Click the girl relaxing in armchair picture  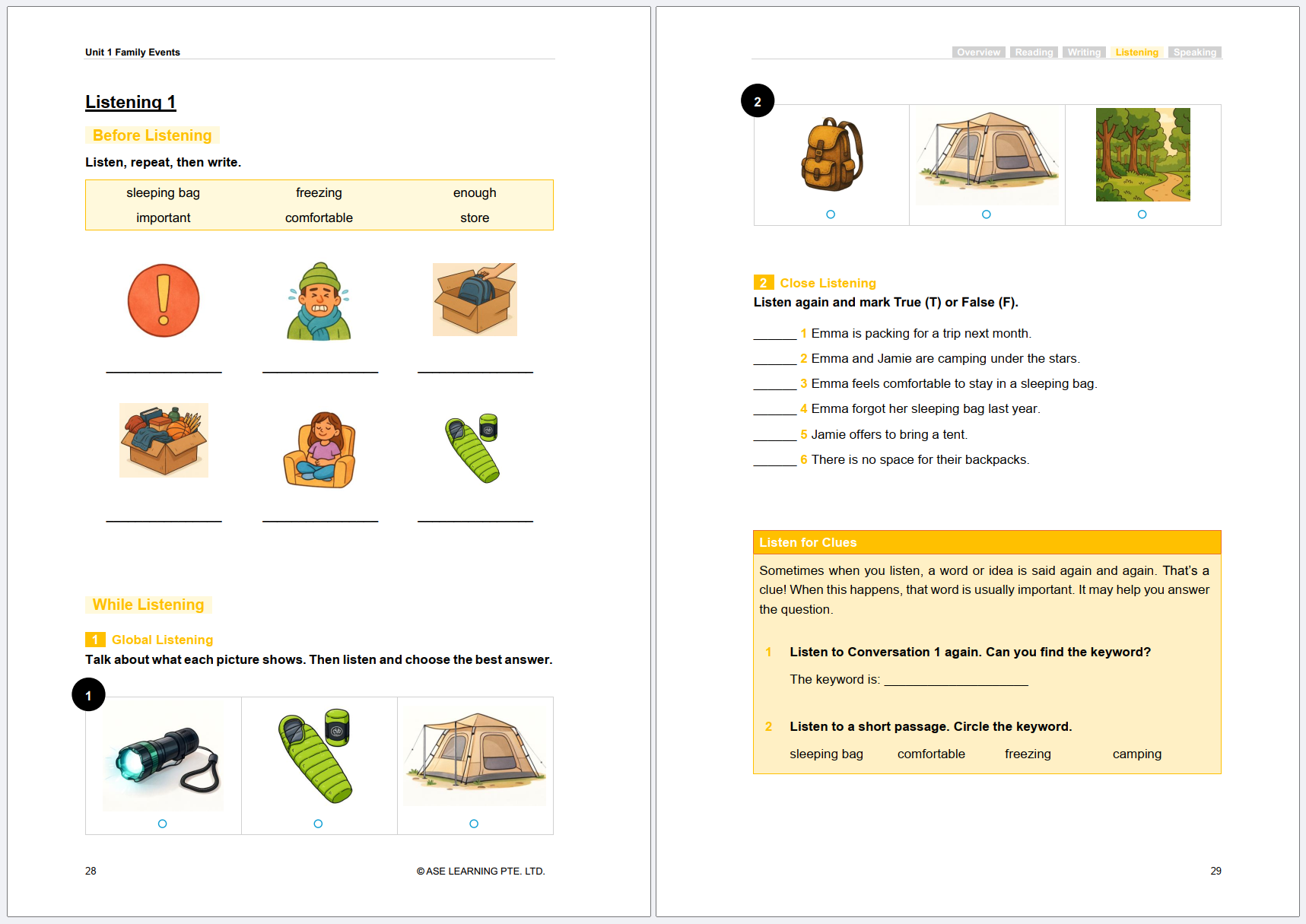pos(319,449)
